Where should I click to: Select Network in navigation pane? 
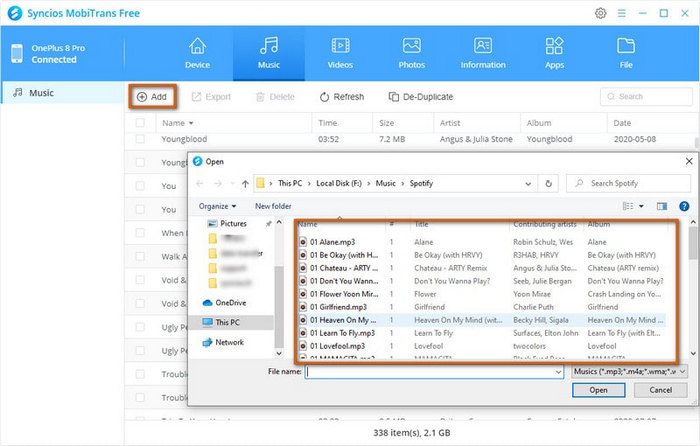[x=223, y=342]
